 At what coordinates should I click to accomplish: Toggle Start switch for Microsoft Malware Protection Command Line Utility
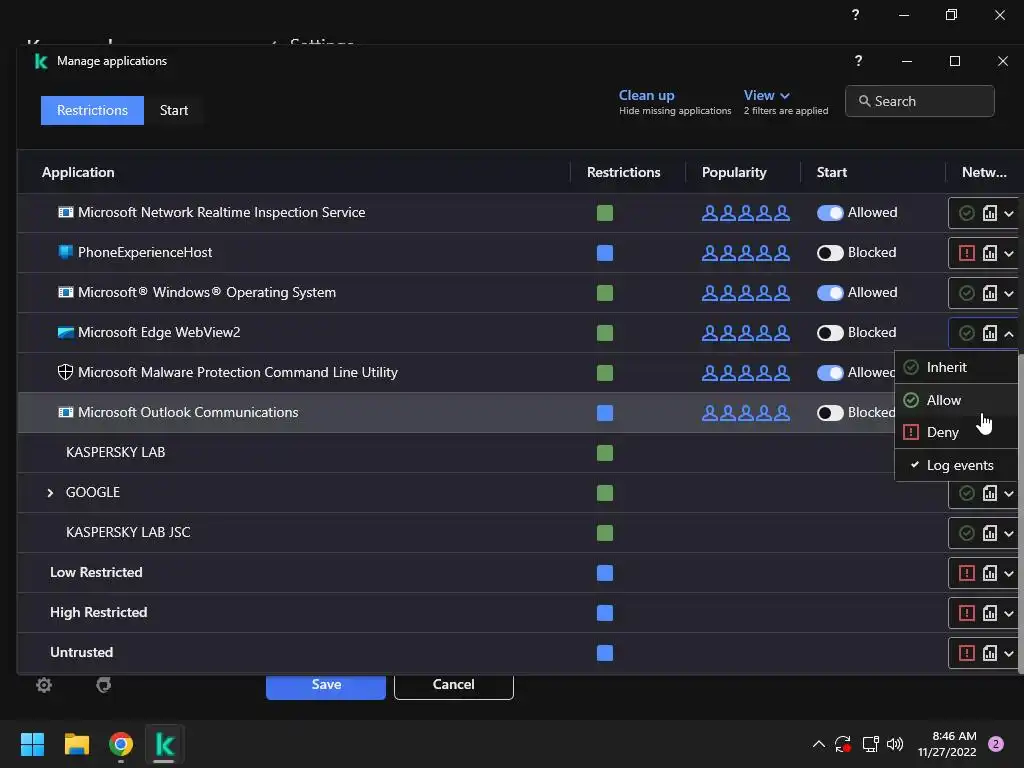pyautogui.click(x=830, y=373)
